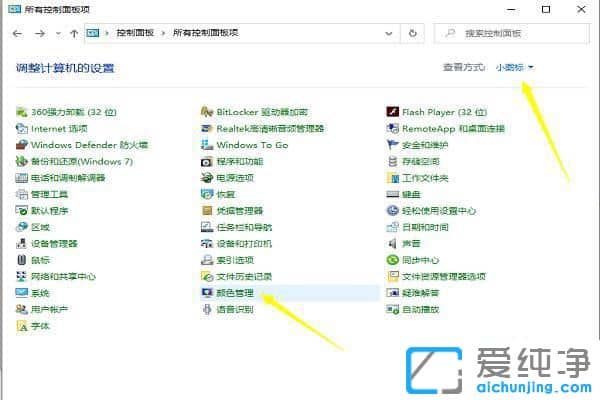Screen dimensions: 600x400
Task: Open the 声音 (Sound) speaker icon
Action: [393, 243]
